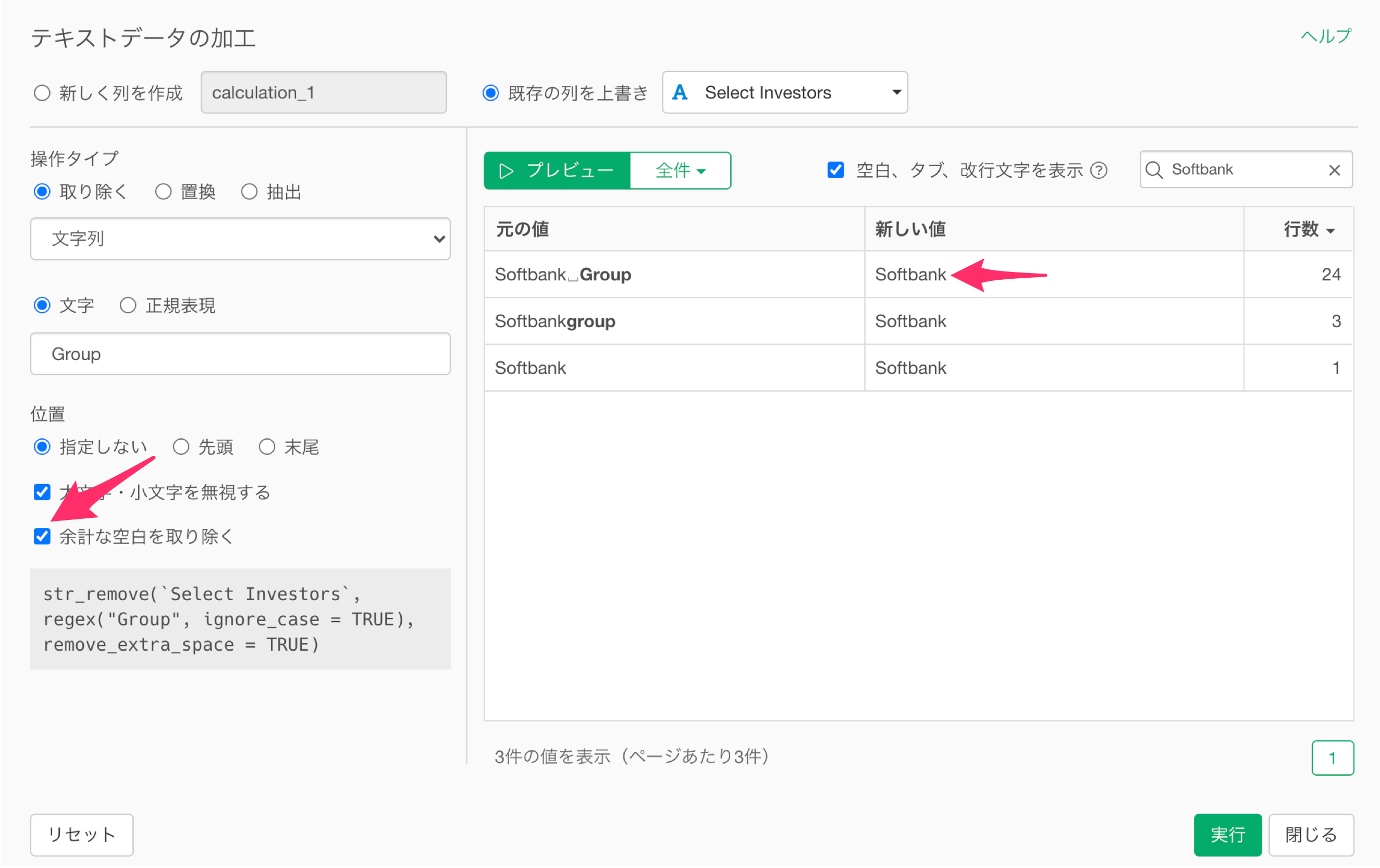Select '既存の列を上書き' radio button
The height and width of the screenshot is (868, 1380).
click(x=490, y=92)
